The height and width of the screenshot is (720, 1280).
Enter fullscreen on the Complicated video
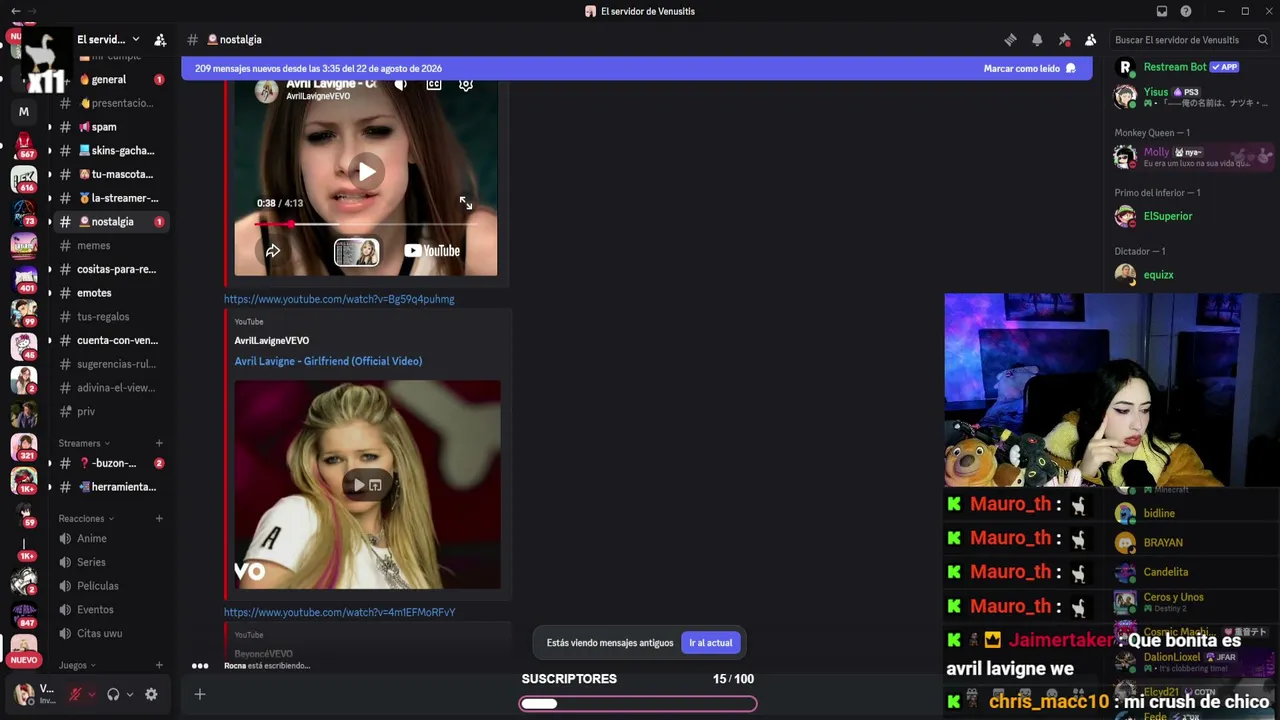(466, 203)
